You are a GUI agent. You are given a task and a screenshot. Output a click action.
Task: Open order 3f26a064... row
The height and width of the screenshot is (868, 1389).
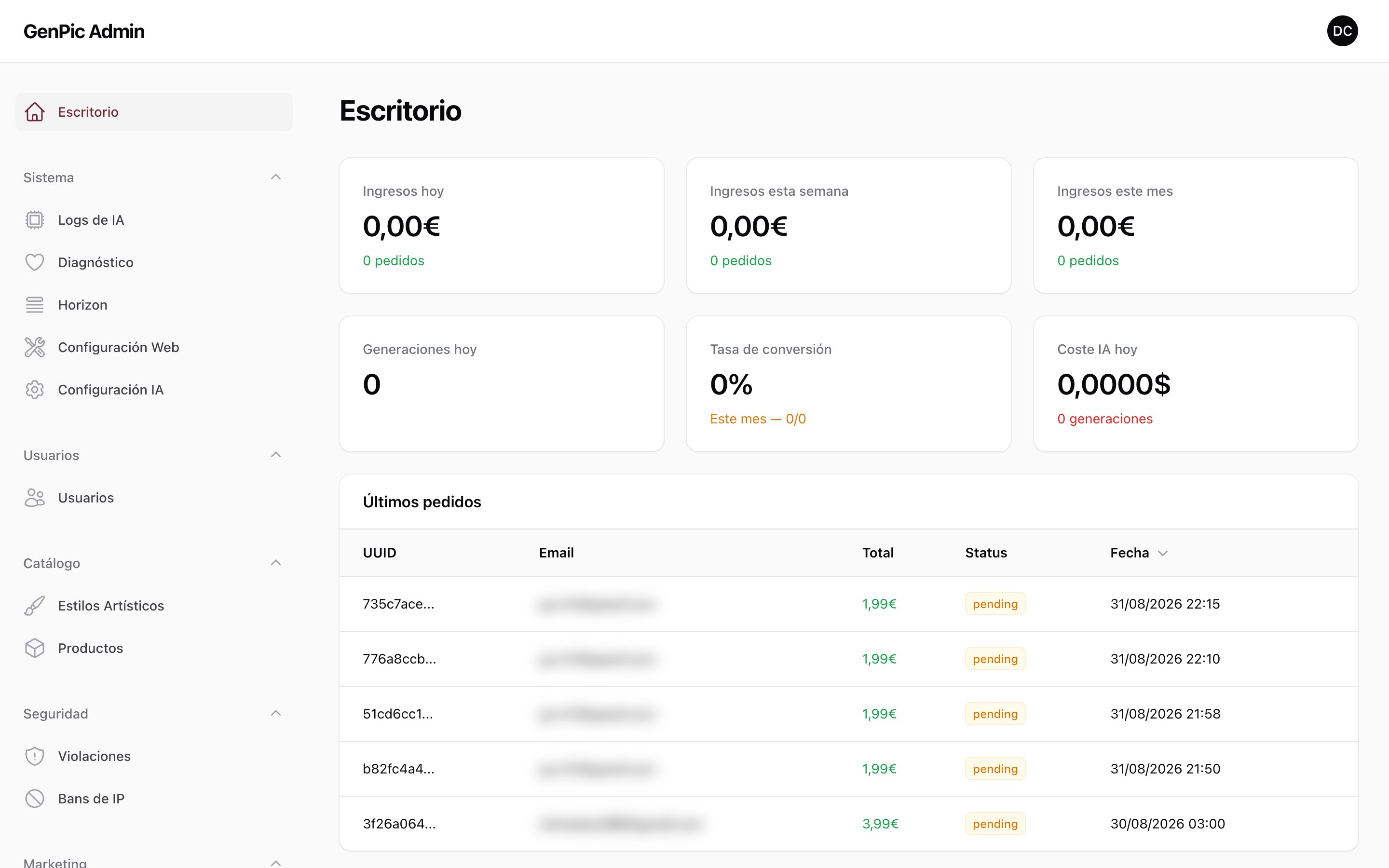point(848,824)
